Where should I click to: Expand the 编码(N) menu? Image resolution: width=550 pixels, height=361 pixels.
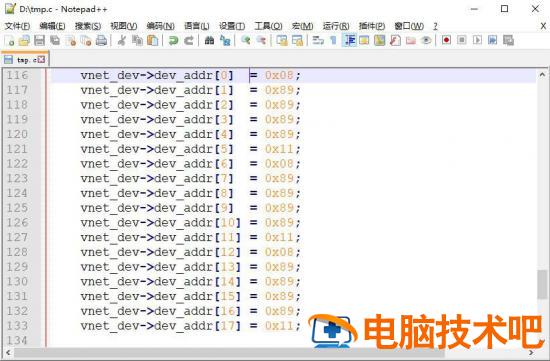pyautogui.click(x=160, y=26)
